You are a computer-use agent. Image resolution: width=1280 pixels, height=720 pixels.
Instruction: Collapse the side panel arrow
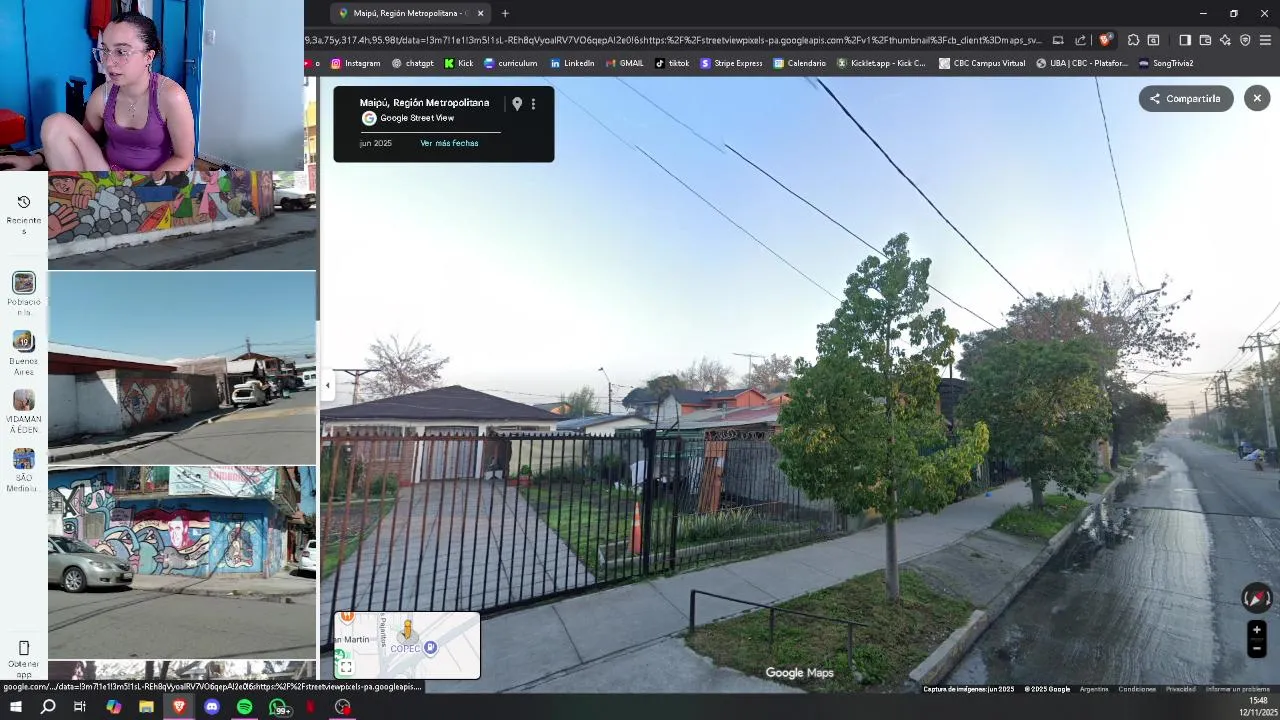[327, 385]
